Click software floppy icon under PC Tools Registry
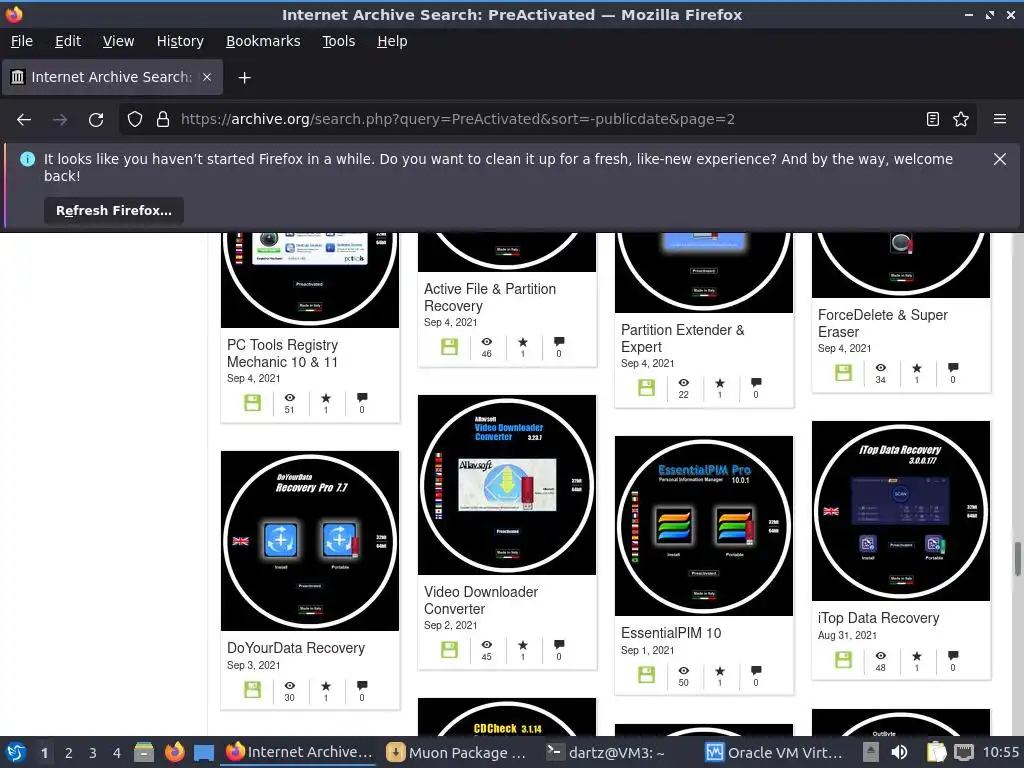This screenshot has height=768, width=1024. click(252, 403)
